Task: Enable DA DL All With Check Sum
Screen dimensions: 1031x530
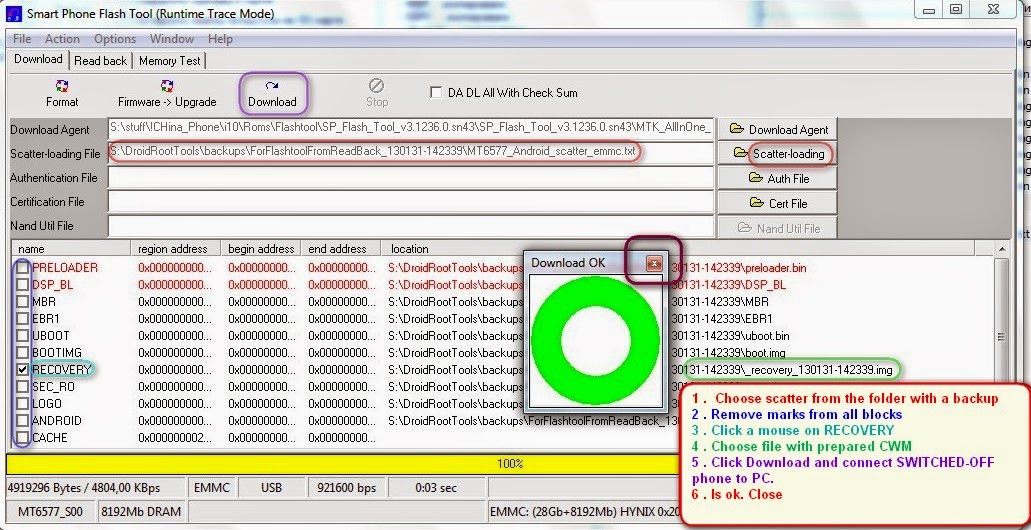Action: 435,93
